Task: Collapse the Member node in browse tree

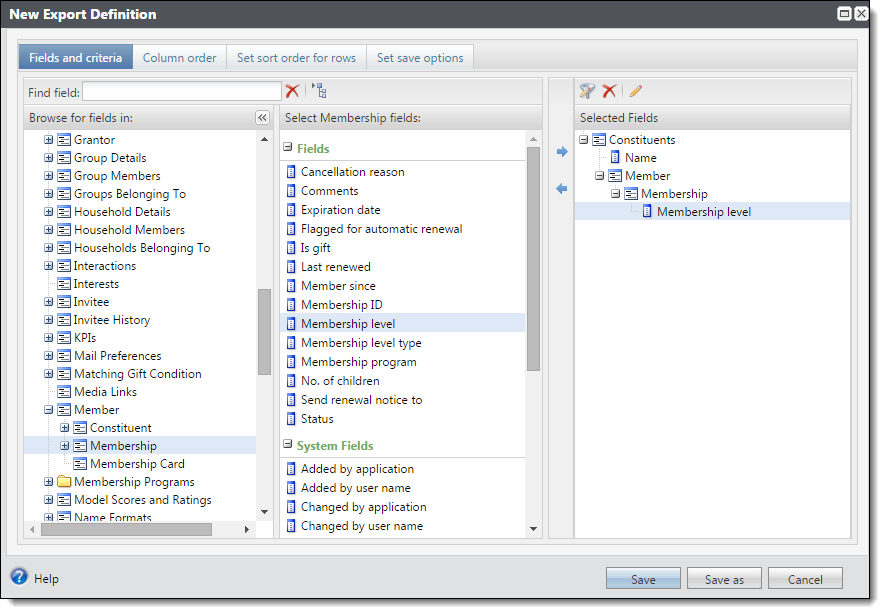Action: tap(49, 410)
